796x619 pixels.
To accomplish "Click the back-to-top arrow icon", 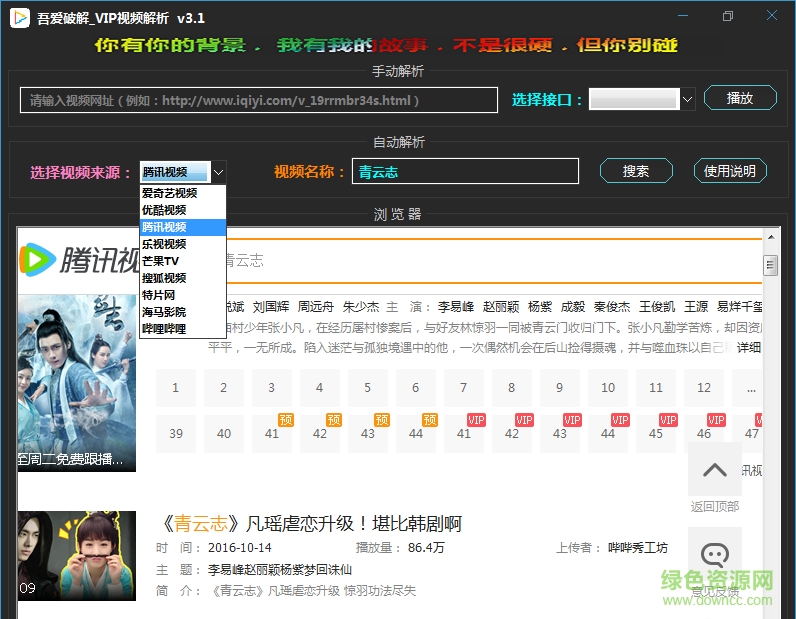I will point(714,470).
